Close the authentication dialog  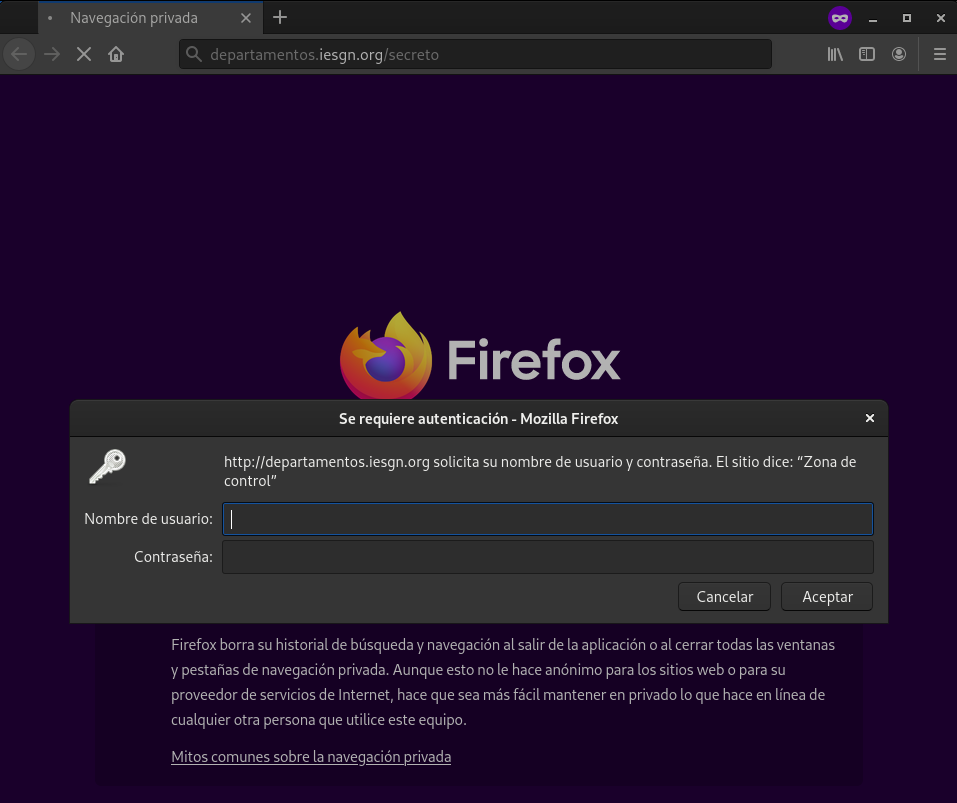869,418
